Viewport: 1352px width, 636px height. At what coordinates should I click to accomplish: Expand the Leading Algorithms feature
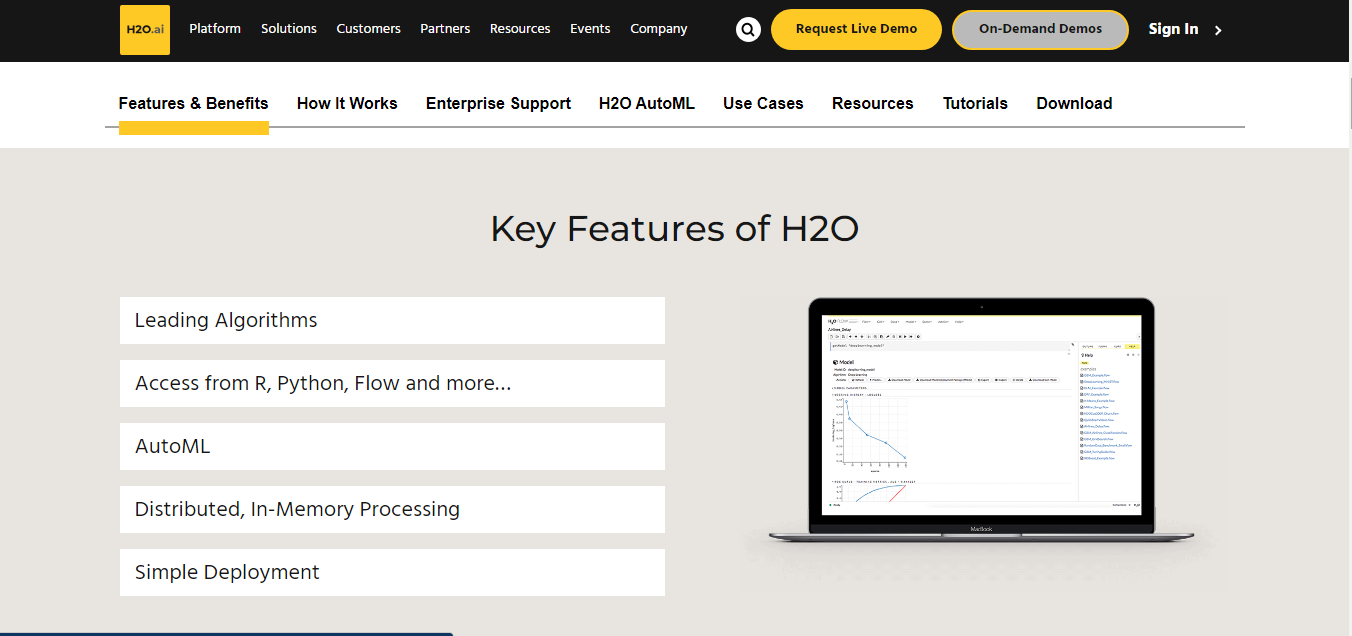click(x=392, y=320)
